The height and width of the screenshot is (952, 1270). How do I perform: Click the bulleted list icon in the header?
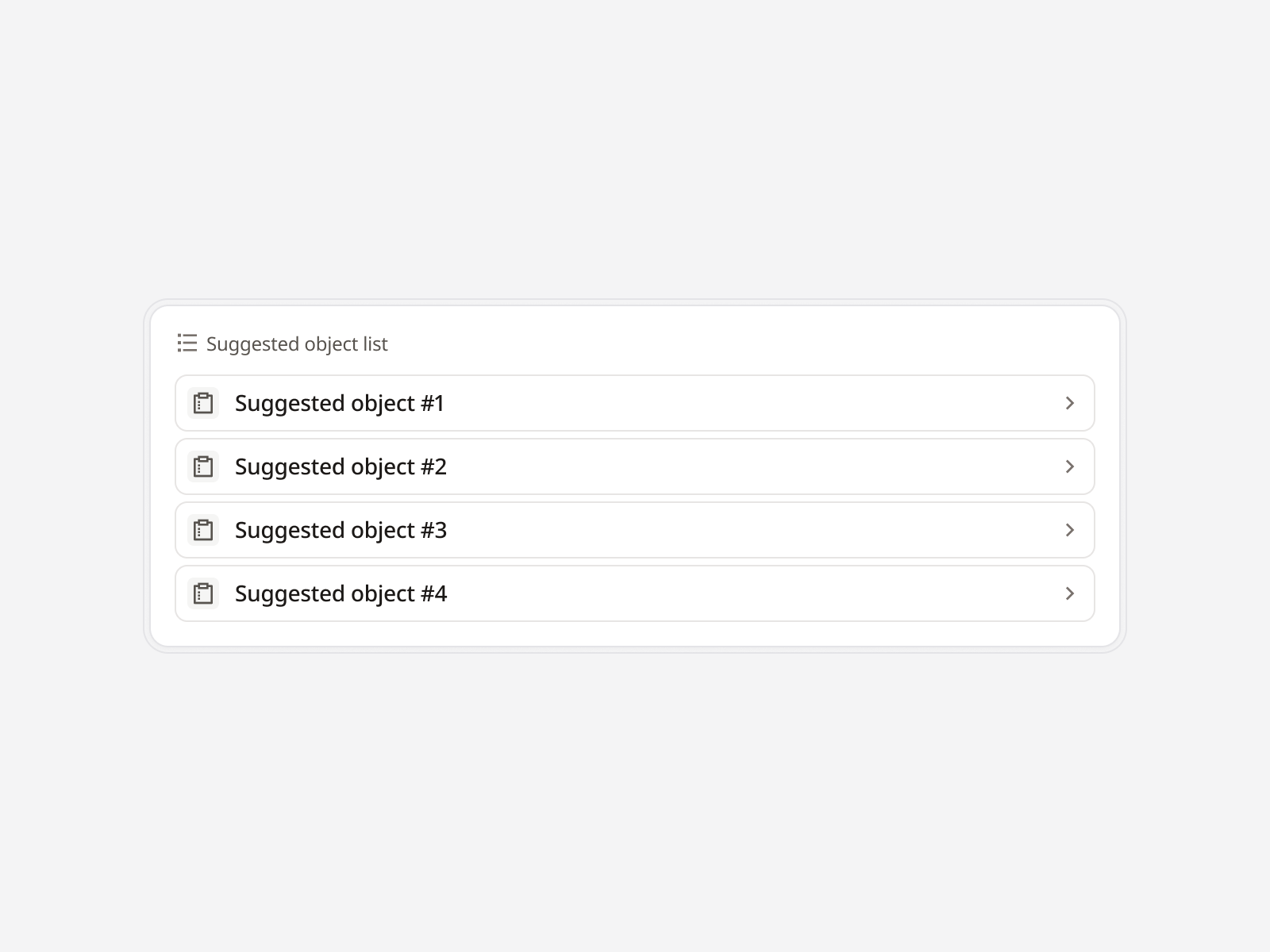pyautogui.click(x=187, y=344)
